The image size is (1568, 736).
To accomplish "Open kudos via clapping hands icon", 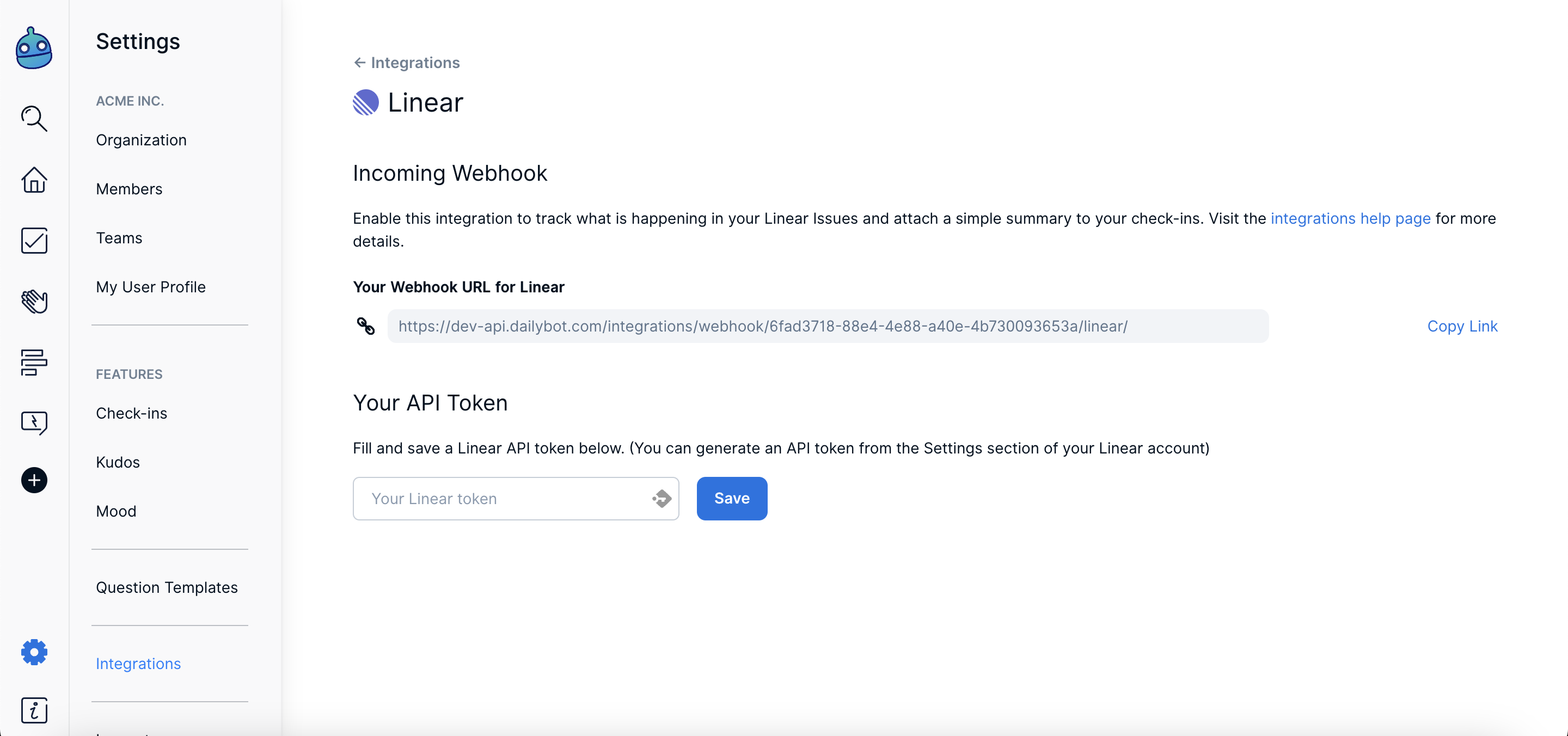I will click(34, 302).
